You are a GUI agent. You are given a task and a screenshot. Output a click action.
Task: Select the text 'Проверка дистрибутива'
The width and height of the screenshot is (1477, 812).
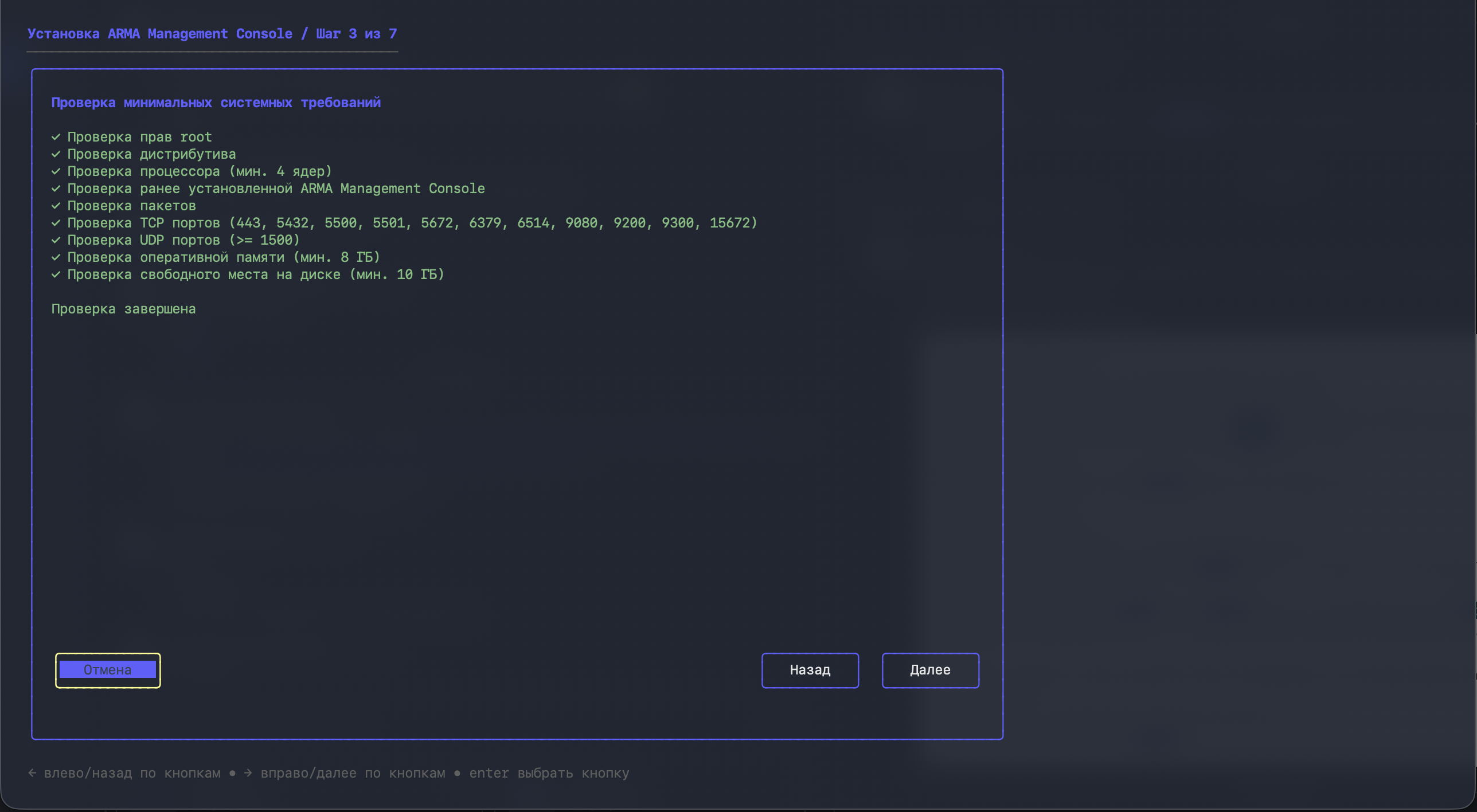152,155
